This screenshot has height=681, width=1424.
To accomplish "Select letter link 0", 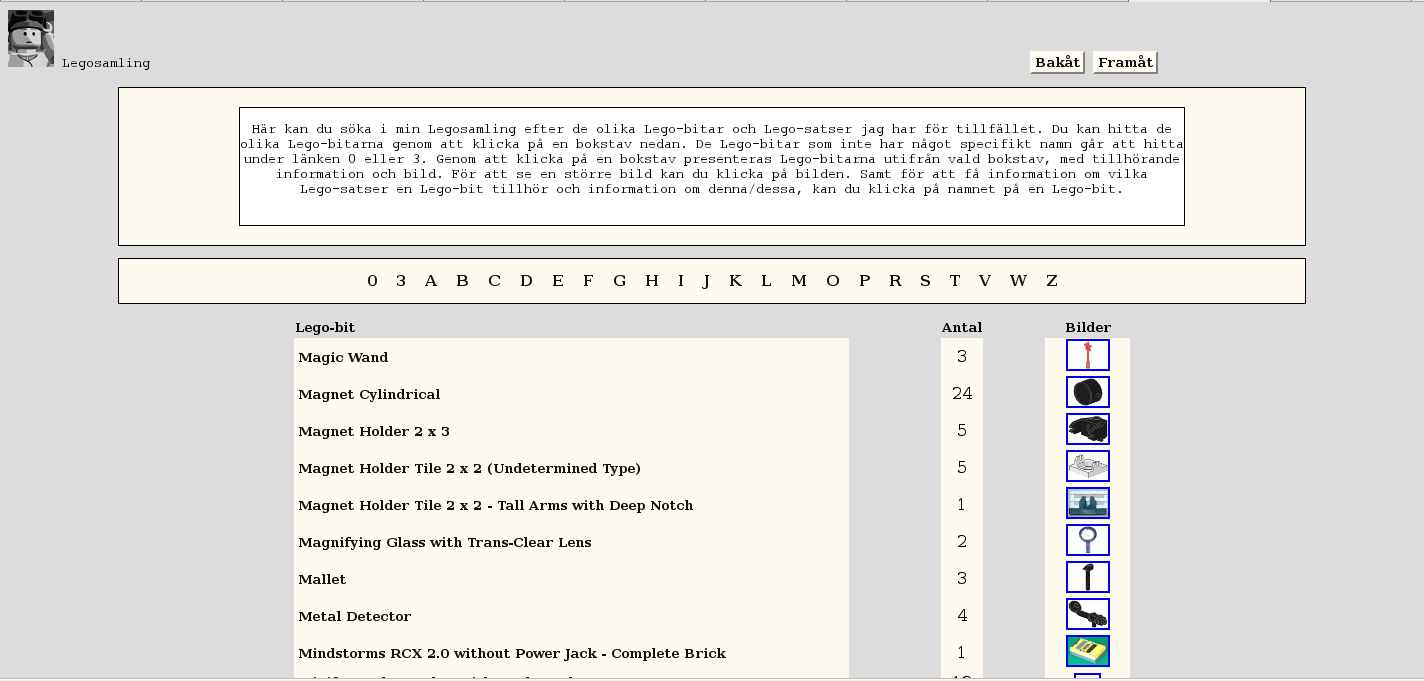I will [x=372, y=281].
